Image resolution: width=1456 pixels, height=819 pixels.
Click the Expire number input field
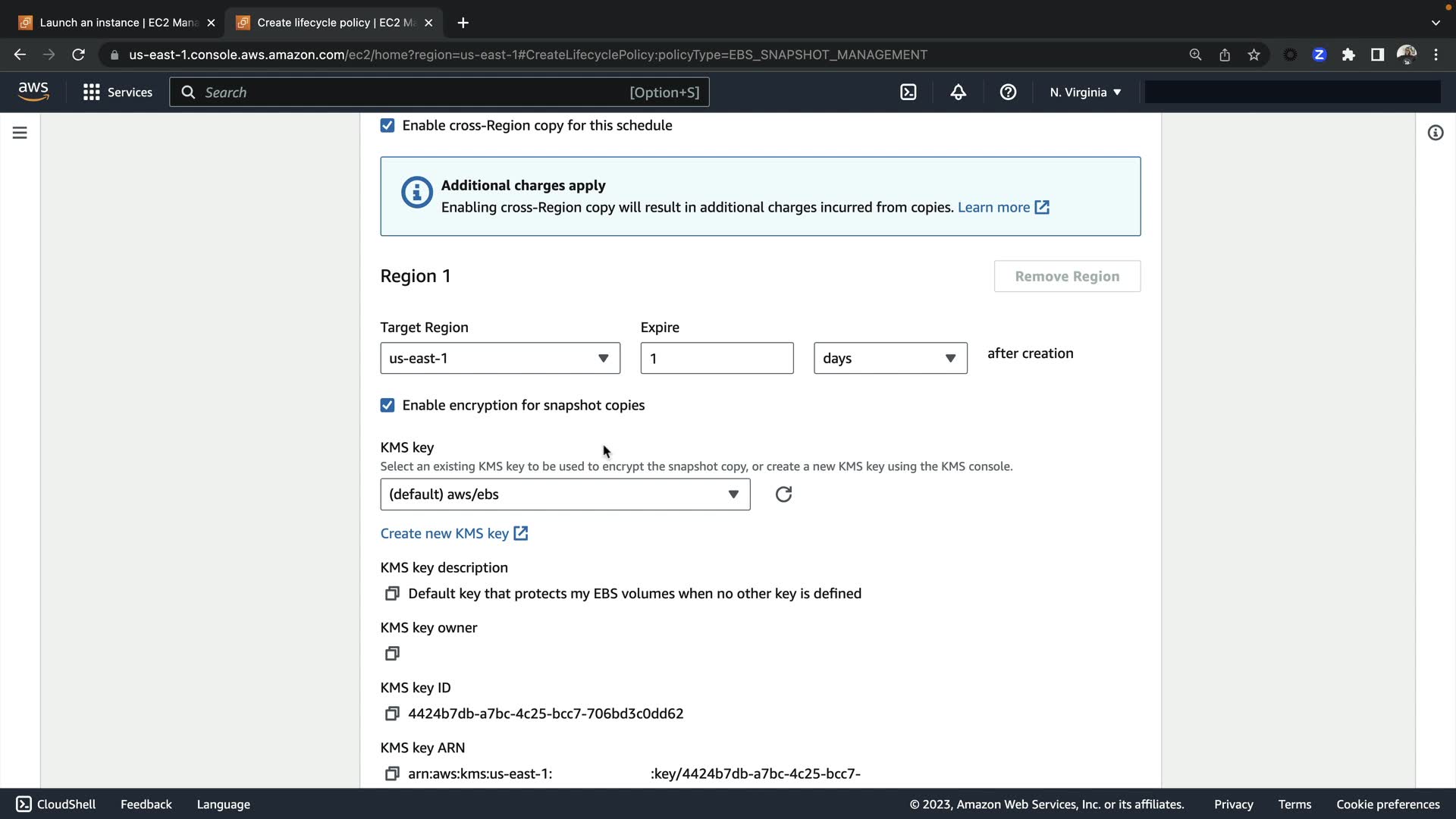pos(716,358)
